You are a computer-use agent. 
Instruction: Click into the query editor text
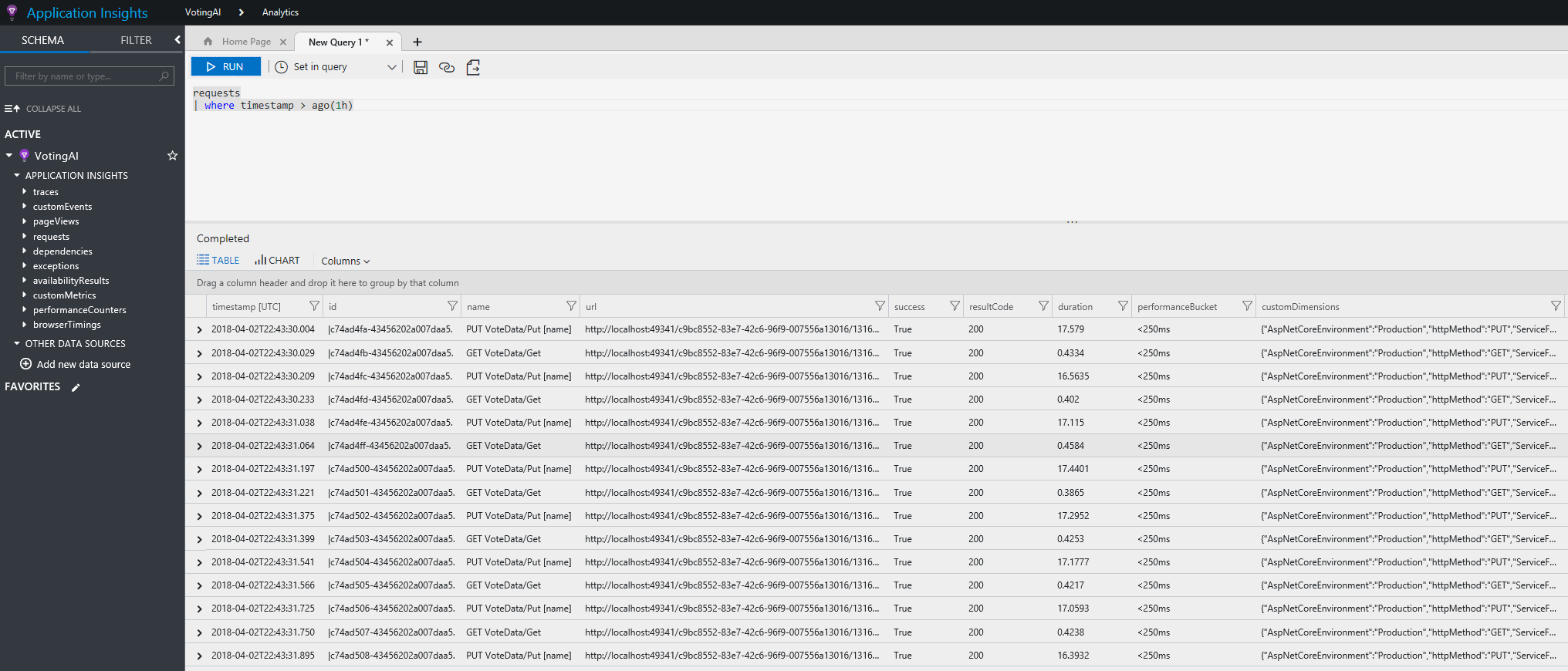(273, 99)
